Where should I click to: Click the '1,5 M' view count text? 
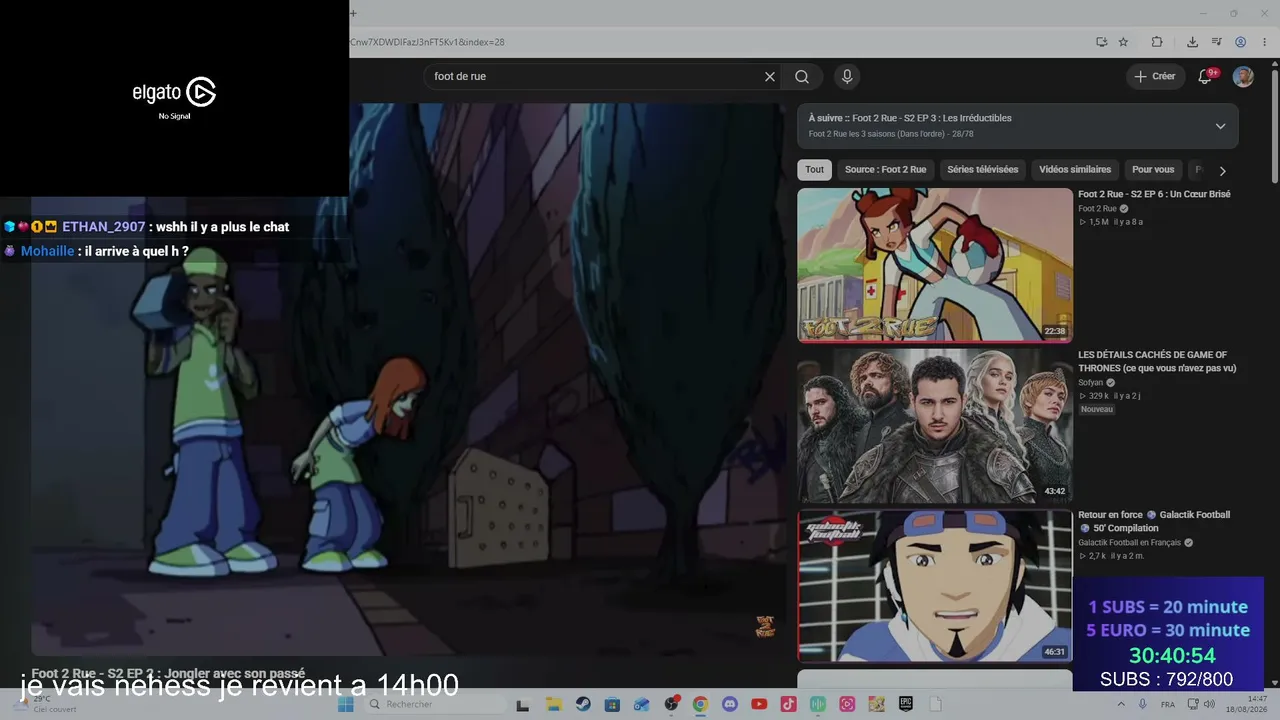click(1098, 222)
